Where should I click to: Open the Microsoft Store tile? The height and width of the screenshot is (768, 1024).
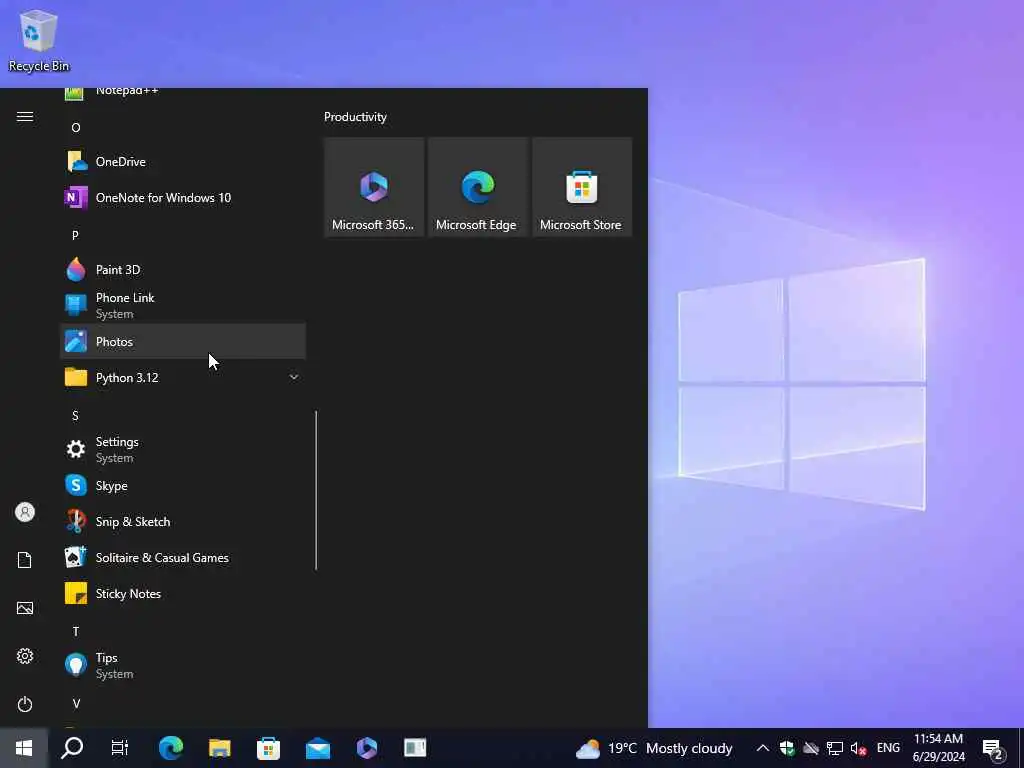click(582, 187)
